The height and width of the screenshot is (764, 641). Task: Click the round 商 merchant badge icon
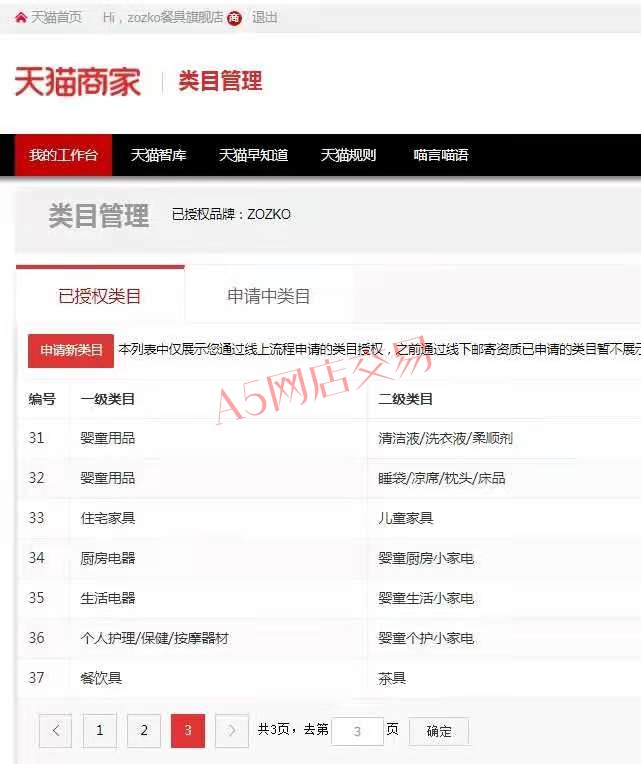234,19
